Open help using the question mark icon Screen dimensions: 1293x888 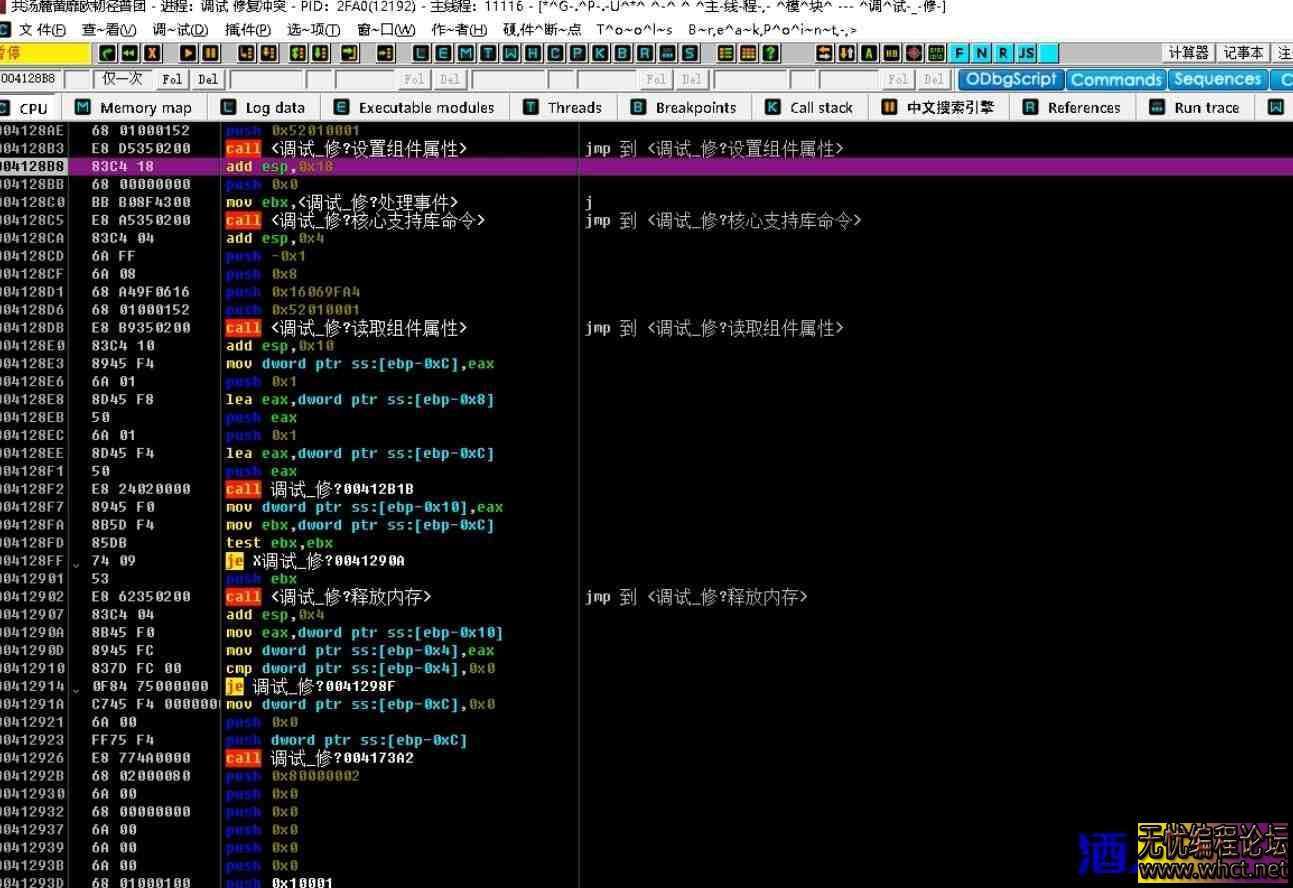click(x=769, y=53)
